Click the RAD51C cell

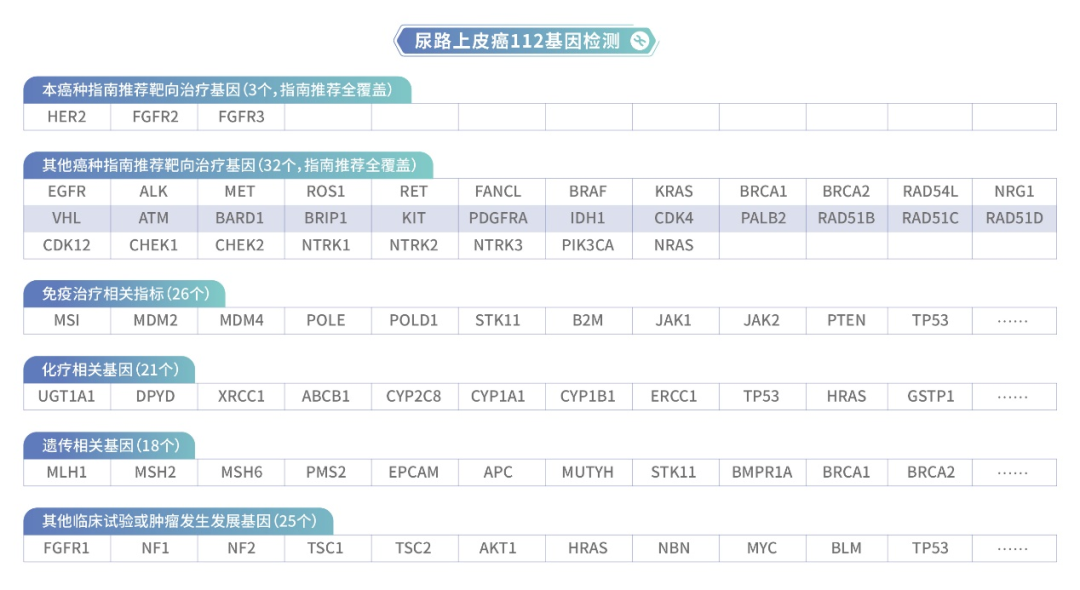pos(930,218)
